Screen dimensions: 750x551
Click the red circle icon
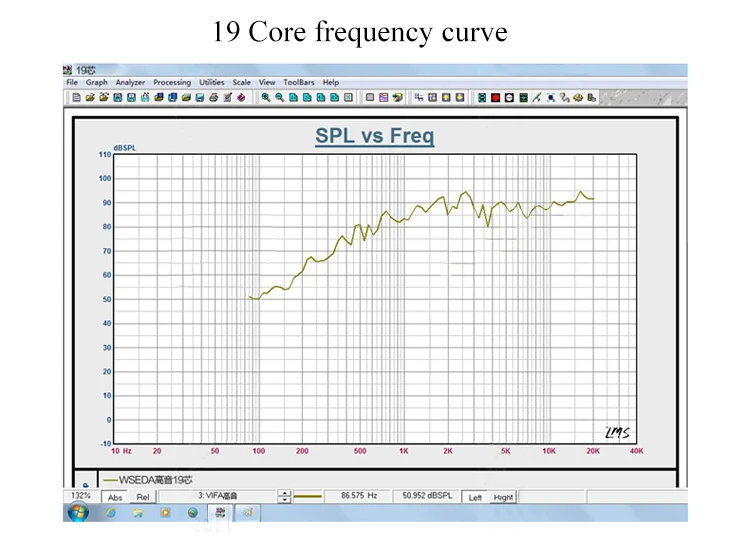496,98
